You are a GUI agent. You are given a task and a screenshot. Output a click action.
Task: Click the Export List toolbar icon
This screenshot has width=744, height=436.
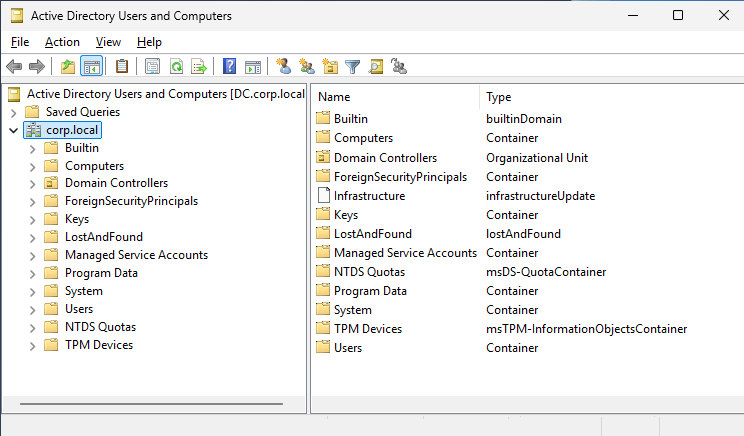click(x=199, y=66)
